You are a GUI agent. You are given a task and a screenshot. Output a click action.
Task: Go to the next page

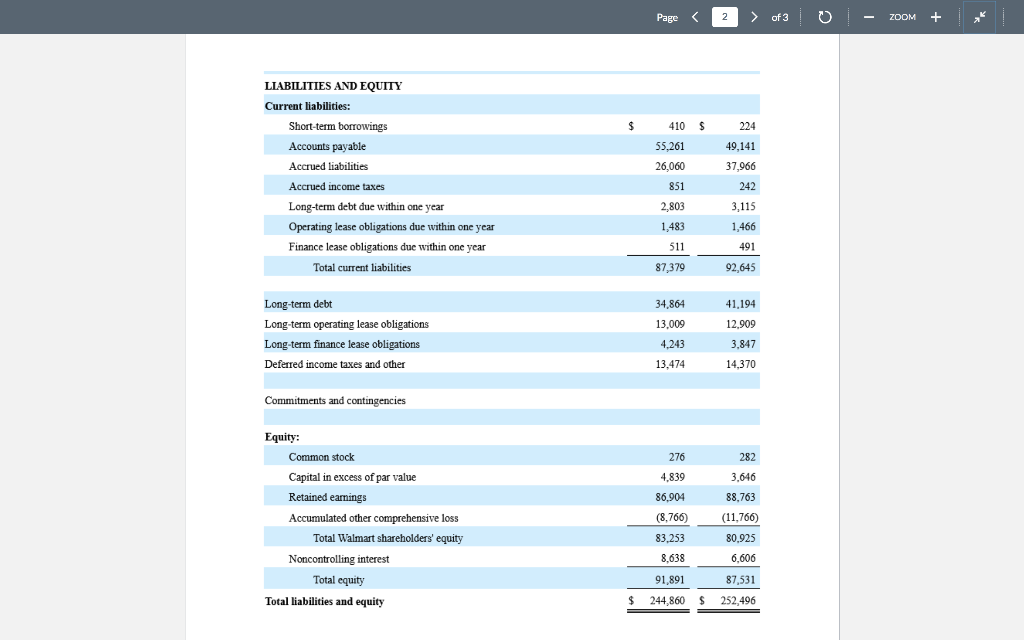[x=755, y=17]
